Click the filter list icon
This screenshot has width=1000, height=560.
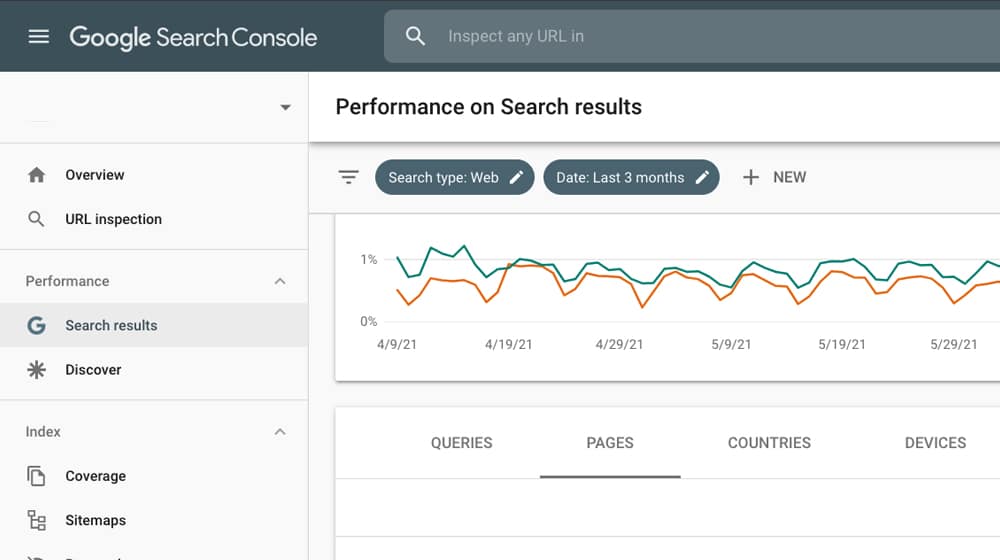point(348,177)
